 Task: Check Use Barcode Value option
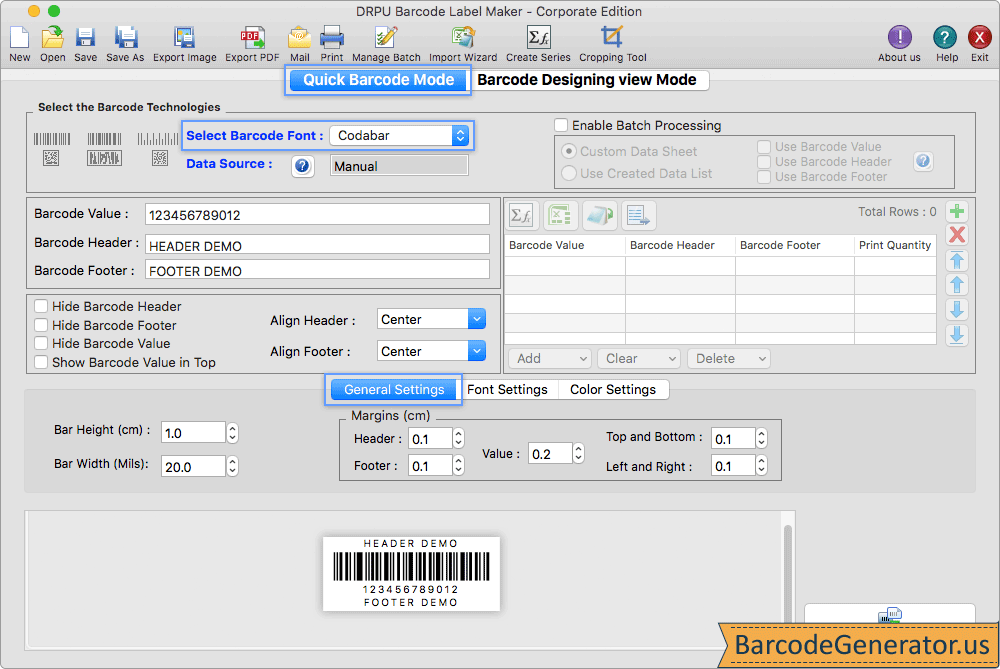coord(763,147)
